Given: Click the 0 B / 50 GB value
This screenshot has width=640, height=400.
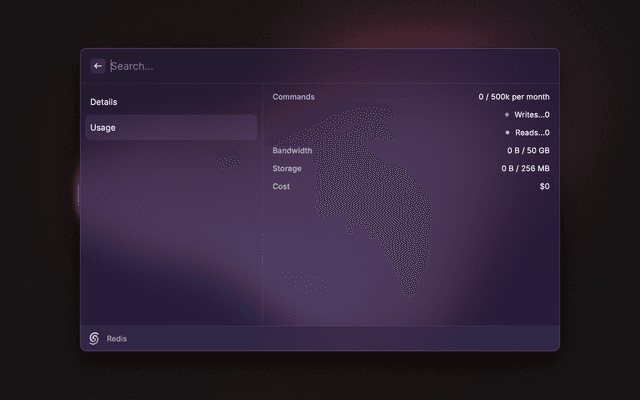Looking at the screenshot, I should 528,151.
